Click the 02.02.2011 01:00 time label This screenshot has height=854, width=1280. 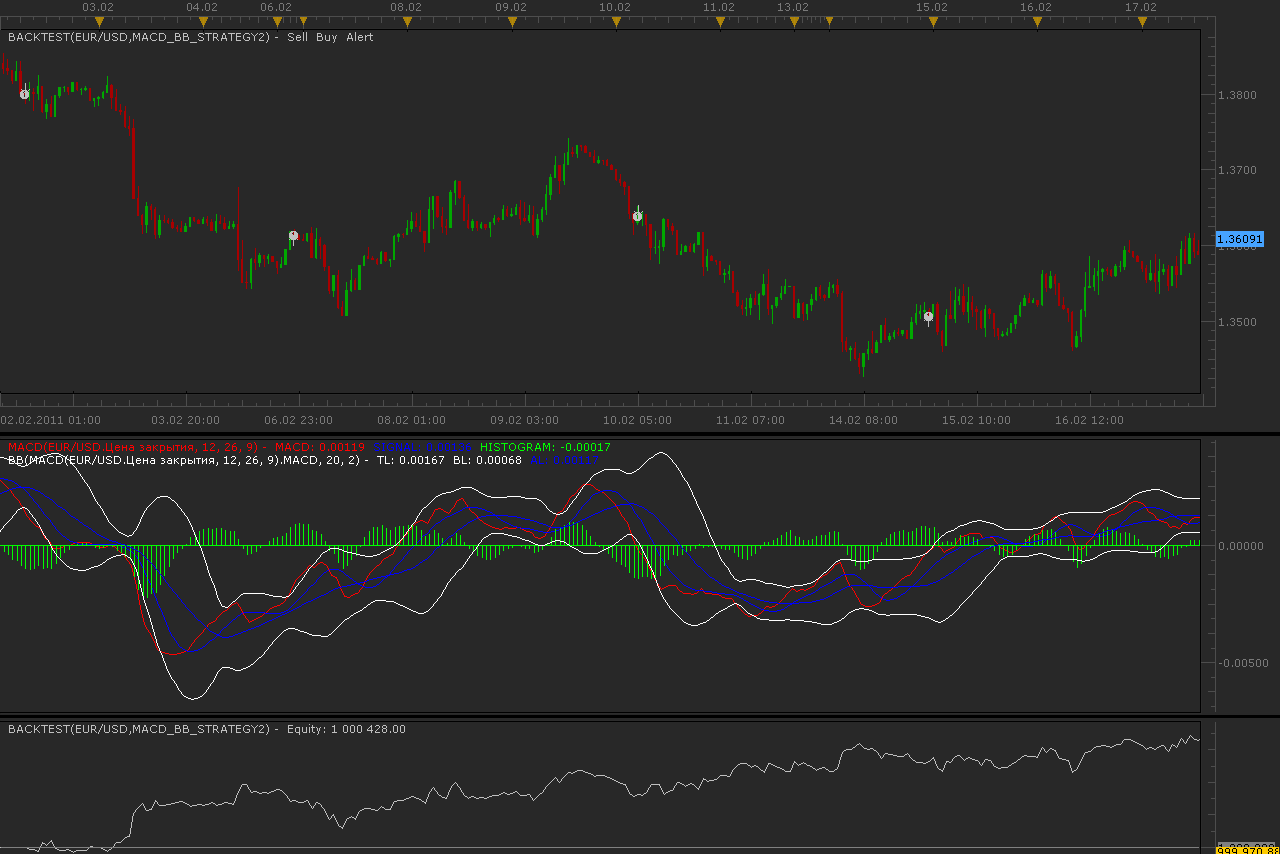[x=51, y=420]
